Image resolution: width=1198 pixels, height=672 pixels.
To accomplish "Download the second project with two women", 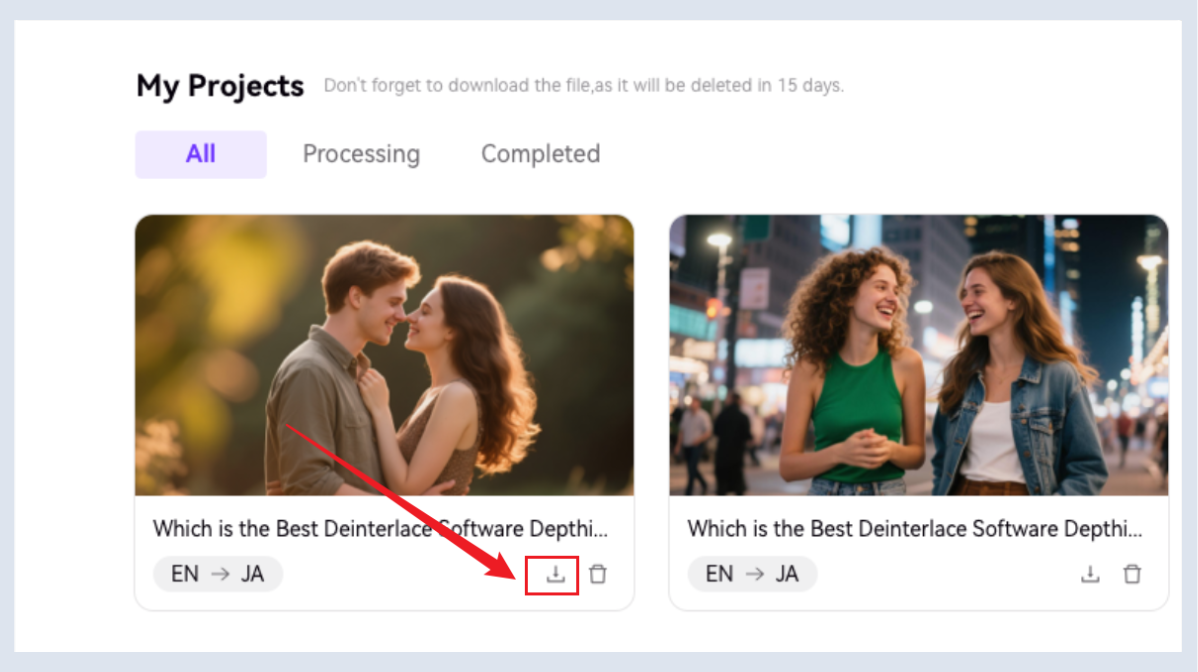I will tap(1090, 574).
